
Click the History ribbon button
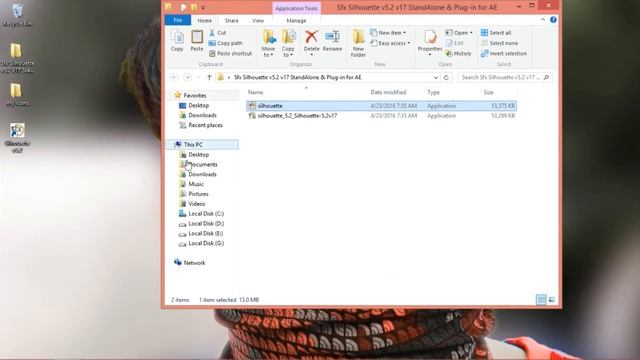click(x=458, y=53)
